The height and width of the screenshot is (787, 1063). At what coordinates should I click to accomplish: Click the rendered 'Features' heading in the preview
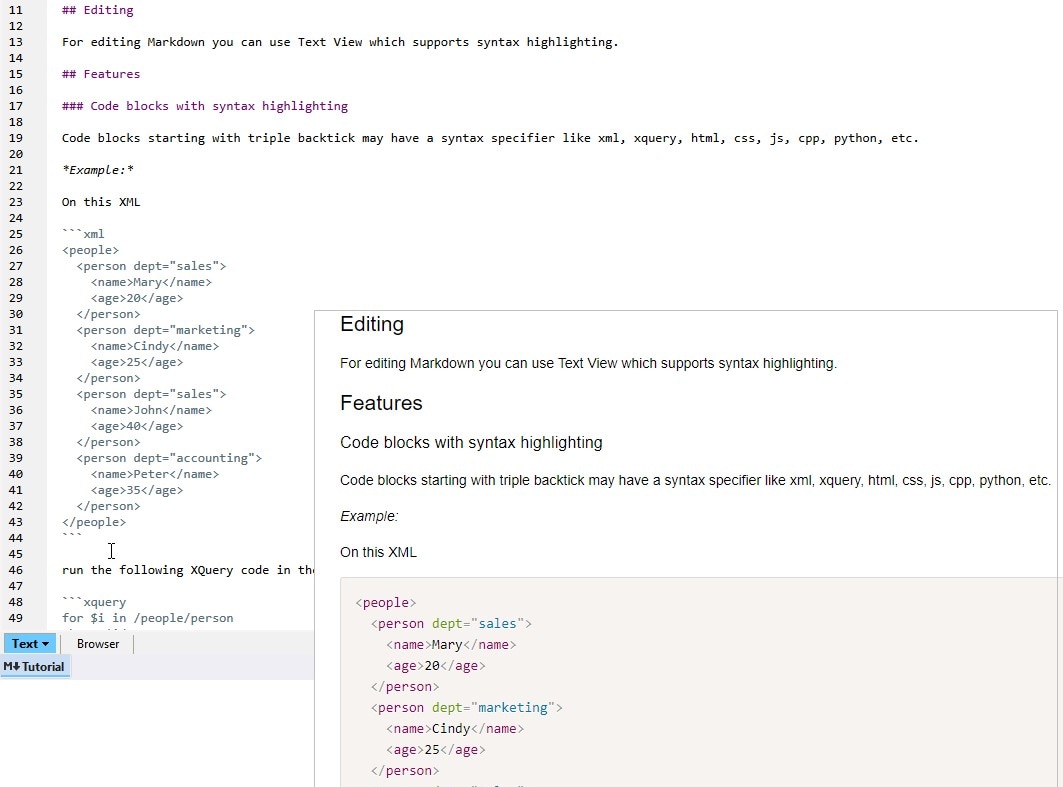click(x=381, y=403)
